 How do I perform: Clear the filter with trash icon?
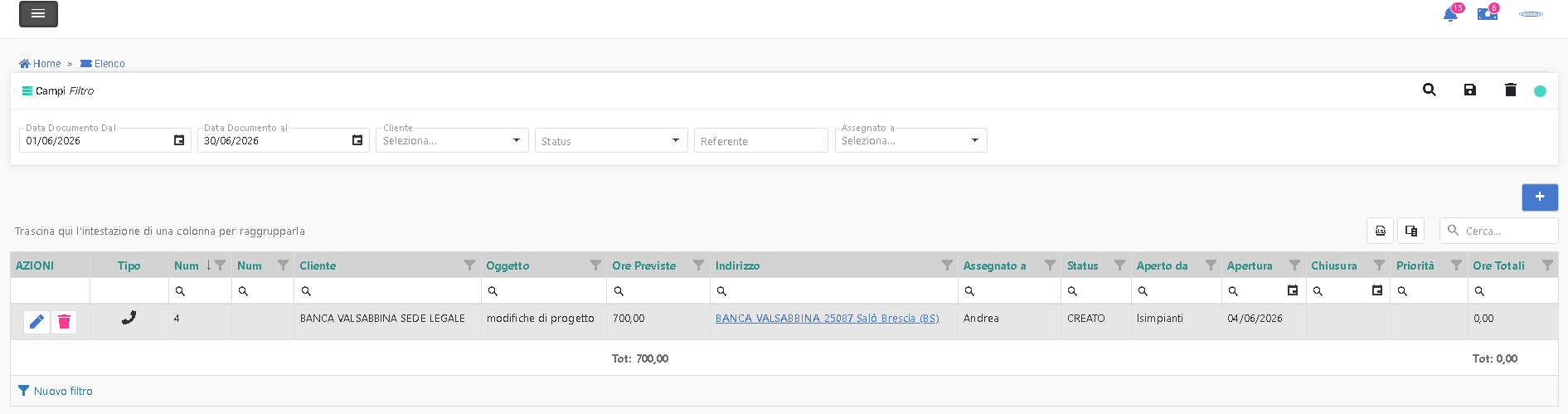tap(1511, 90)
